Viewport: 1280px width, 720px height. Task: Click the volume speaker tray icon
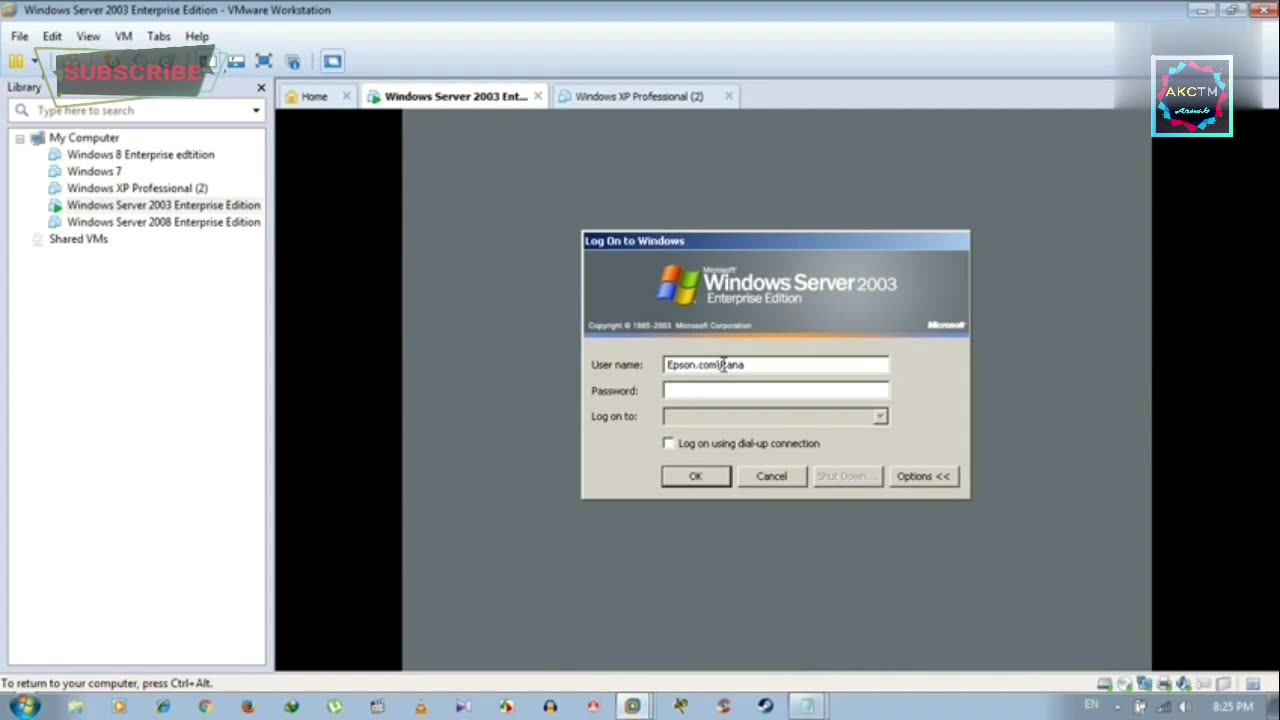(x=1184, y=707)
